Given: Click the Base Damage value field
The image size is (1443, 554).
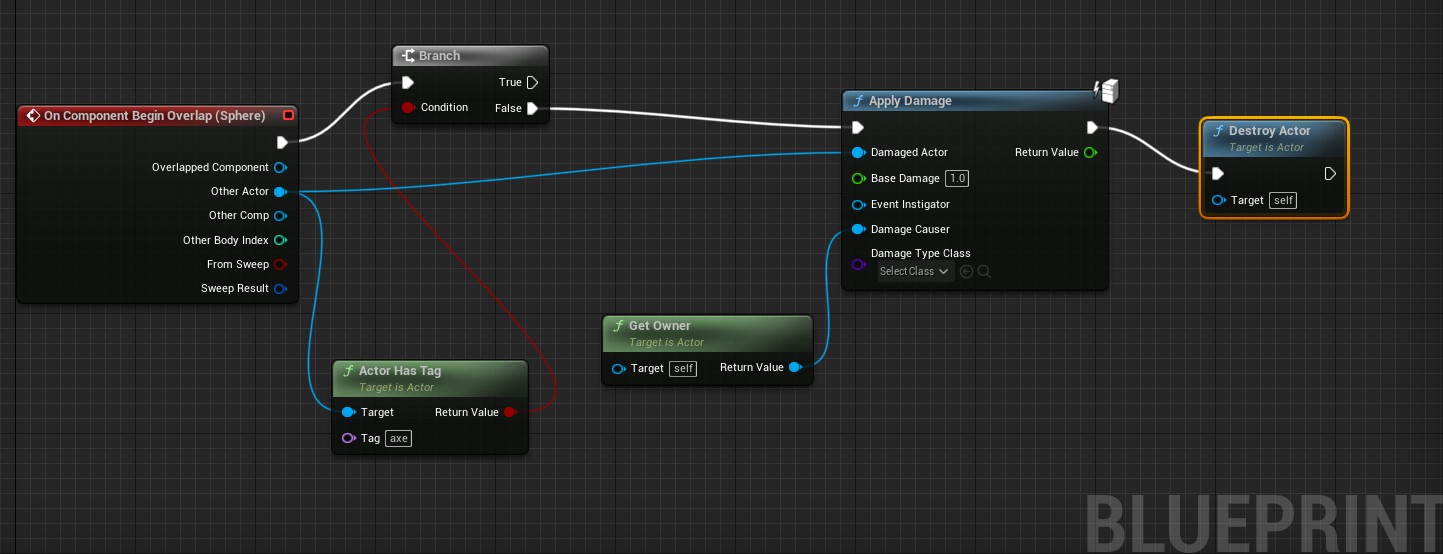Looking at the screenshot, I should coord(957,179).
